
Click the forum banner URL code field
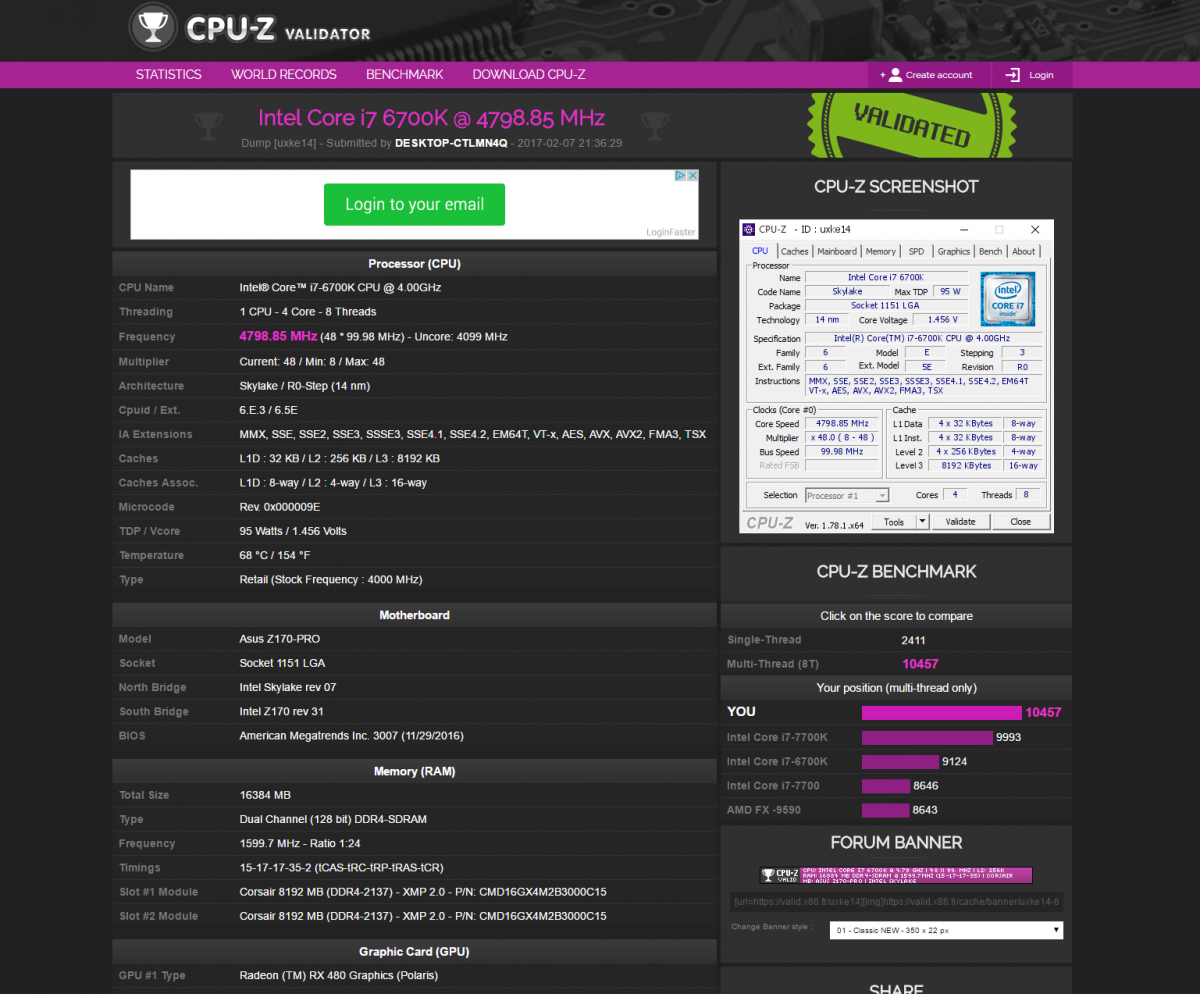pos(896,901)
